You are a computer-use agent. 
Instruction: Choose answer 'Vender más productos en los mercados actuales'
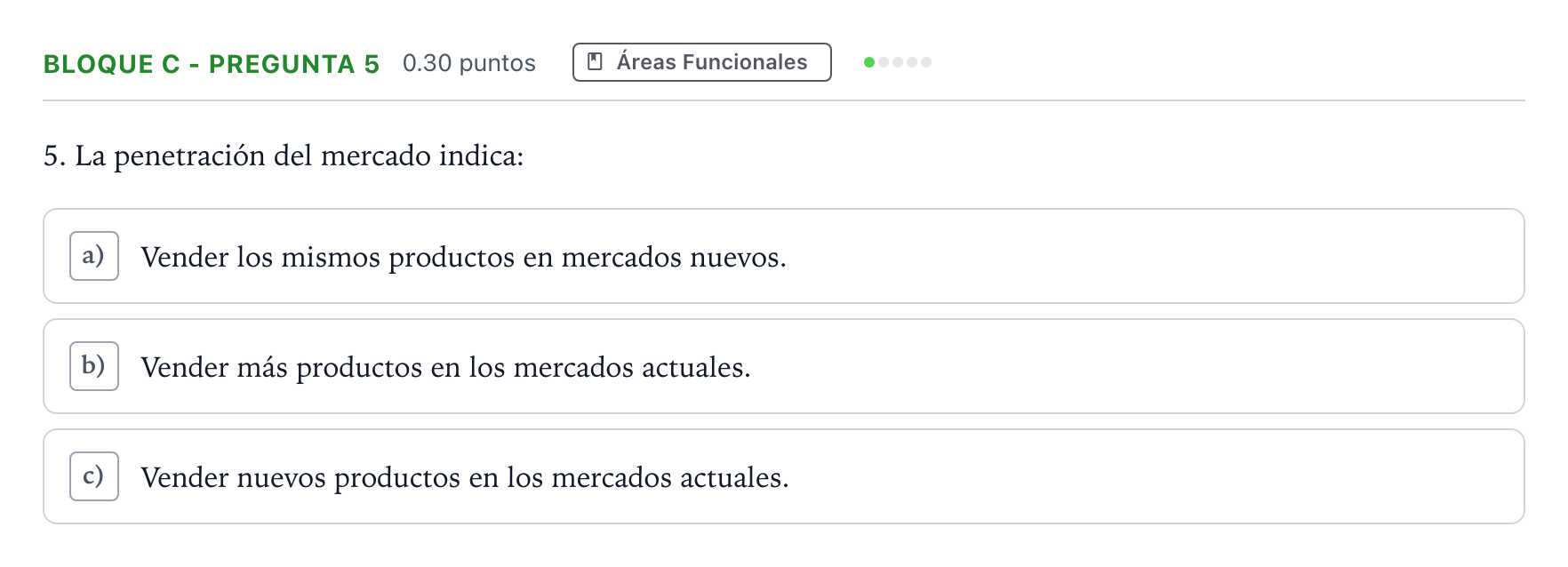(x=445, y=367)
